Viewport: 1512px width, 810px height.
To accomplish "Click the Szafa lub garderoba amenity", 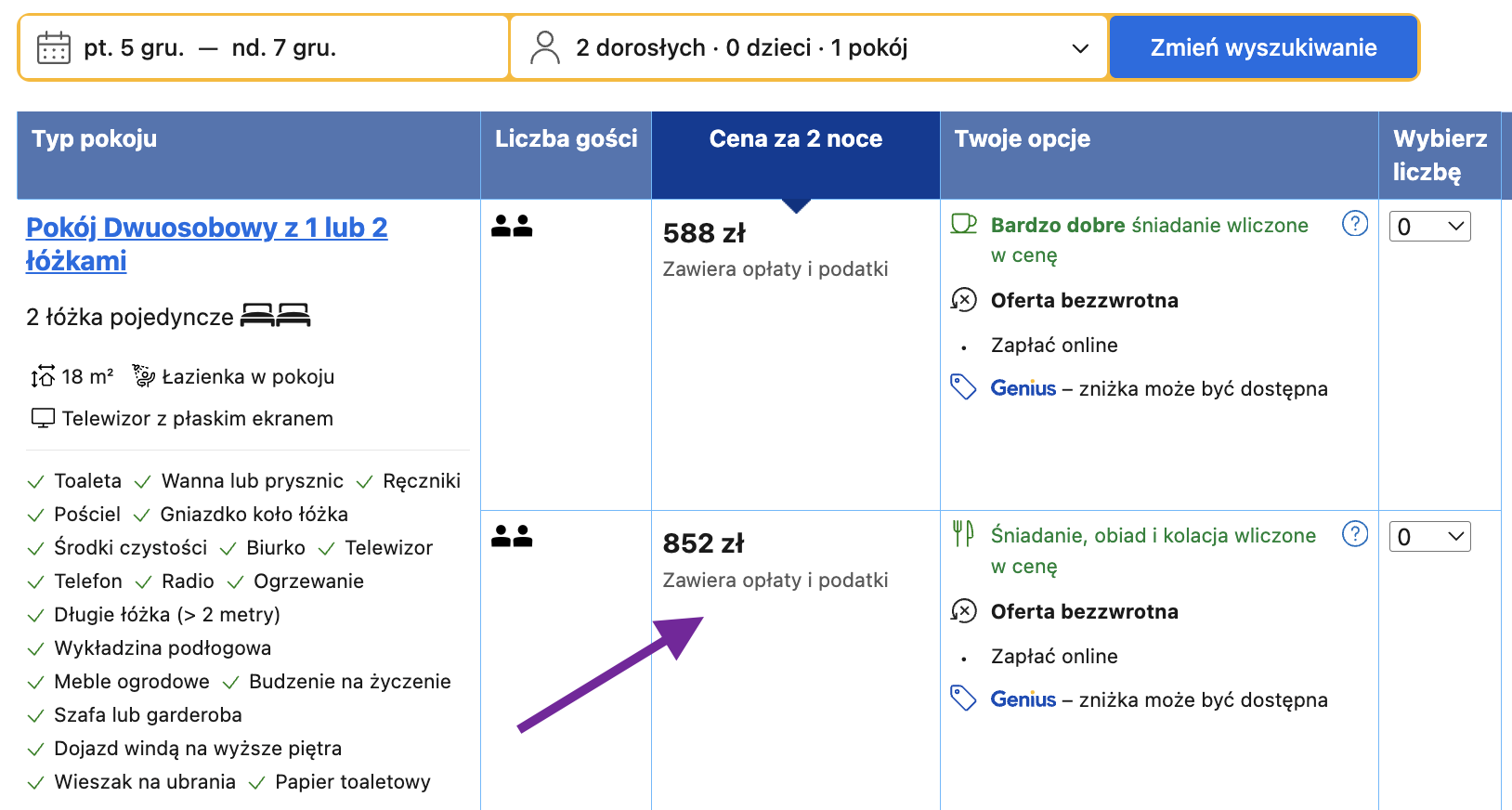I will [148, 714].
